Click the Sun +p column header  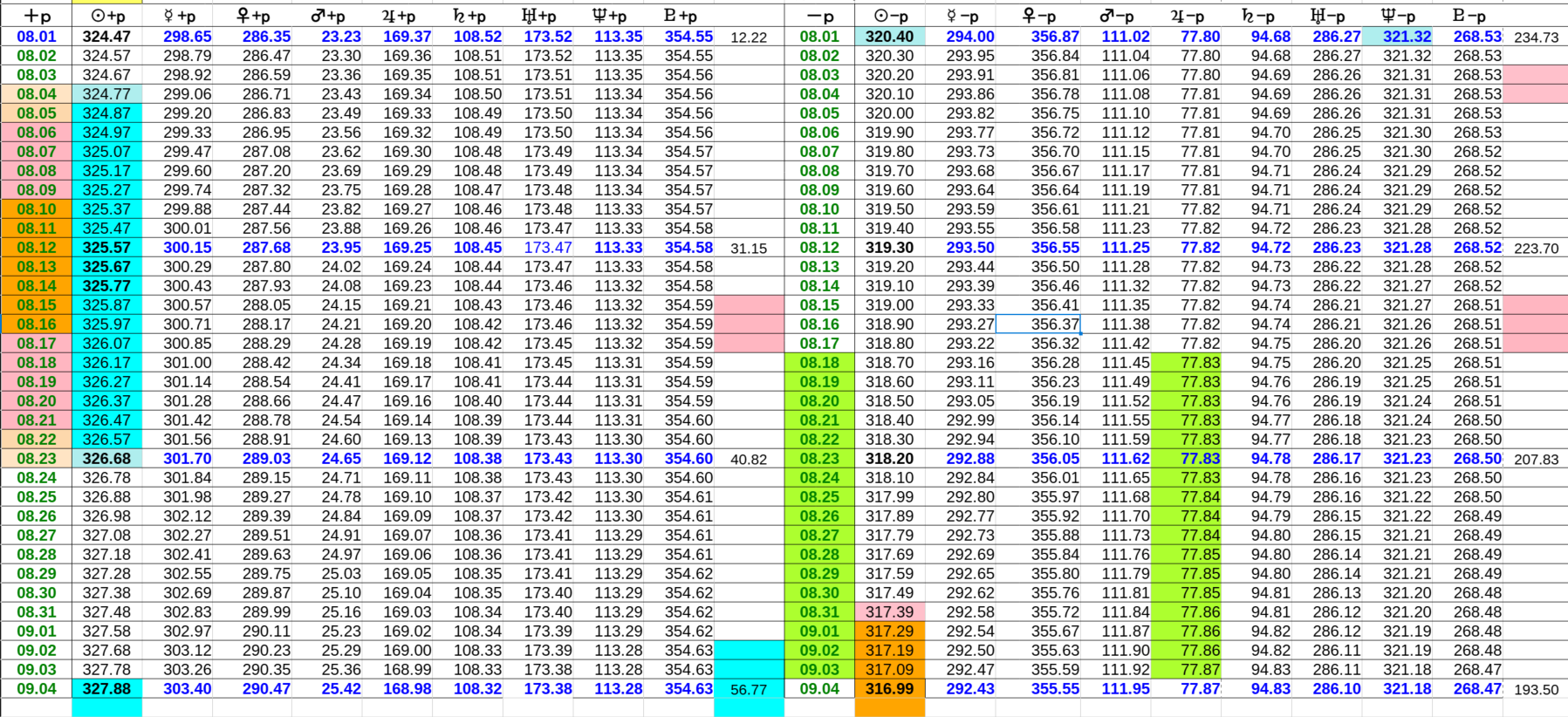tap(107, 16)
